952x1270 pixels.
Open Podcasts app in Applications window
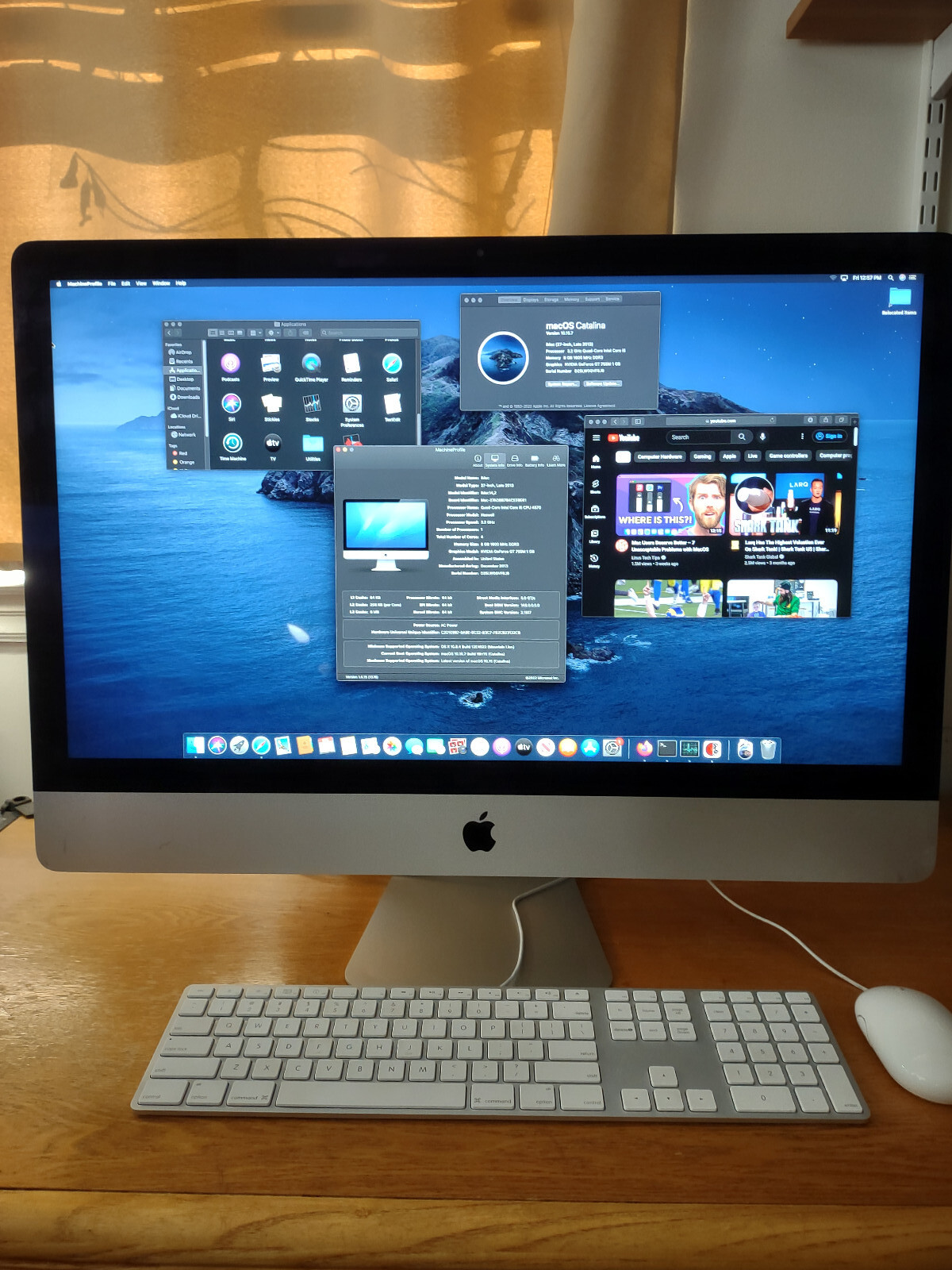[230, 364]
